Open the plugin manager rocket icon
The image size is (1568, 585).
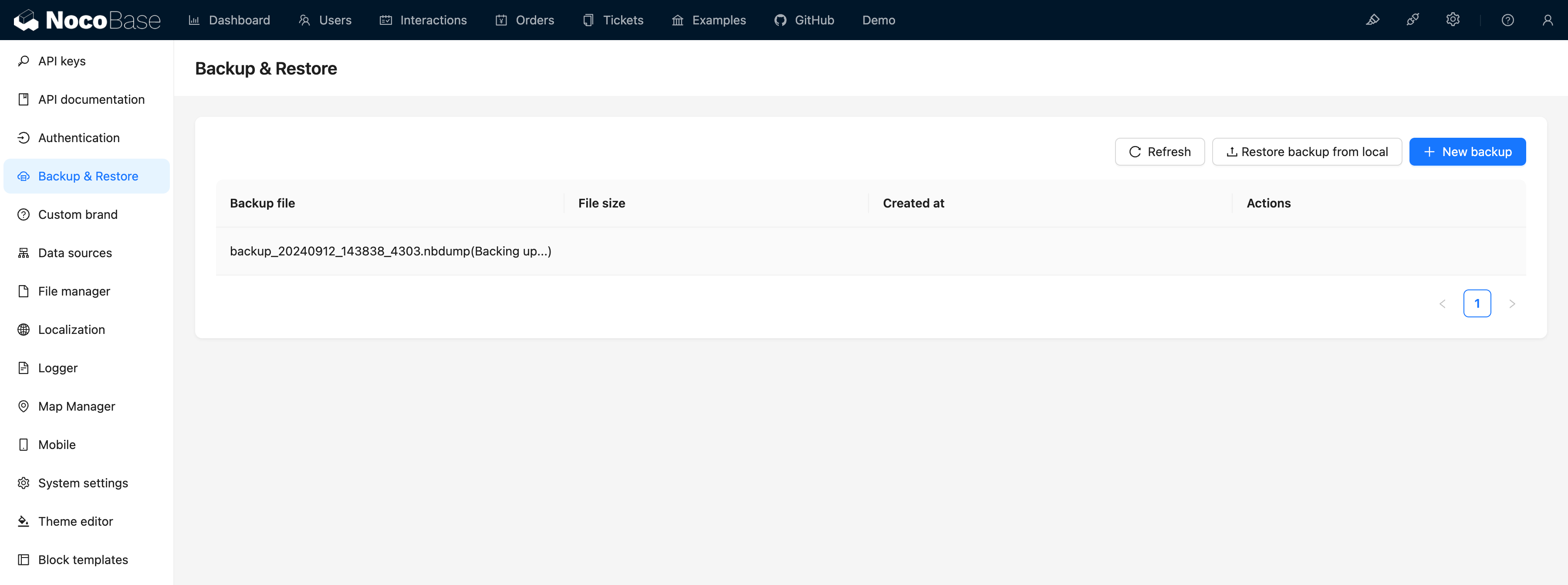point(1412,20)
